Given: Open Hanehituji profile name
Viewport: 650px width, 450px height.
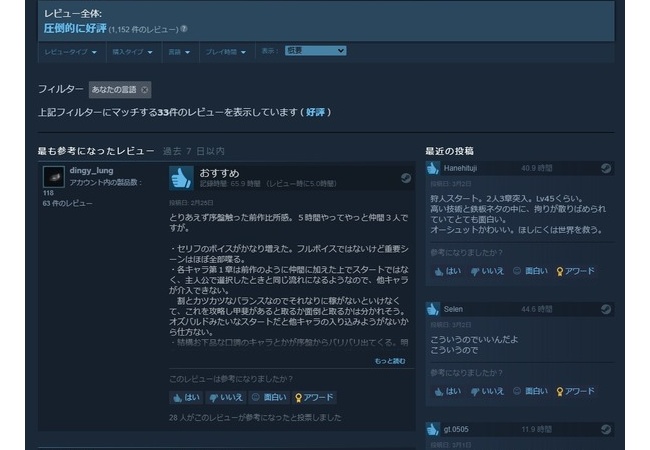Looking at the screenshot, I should pos(460,168).
